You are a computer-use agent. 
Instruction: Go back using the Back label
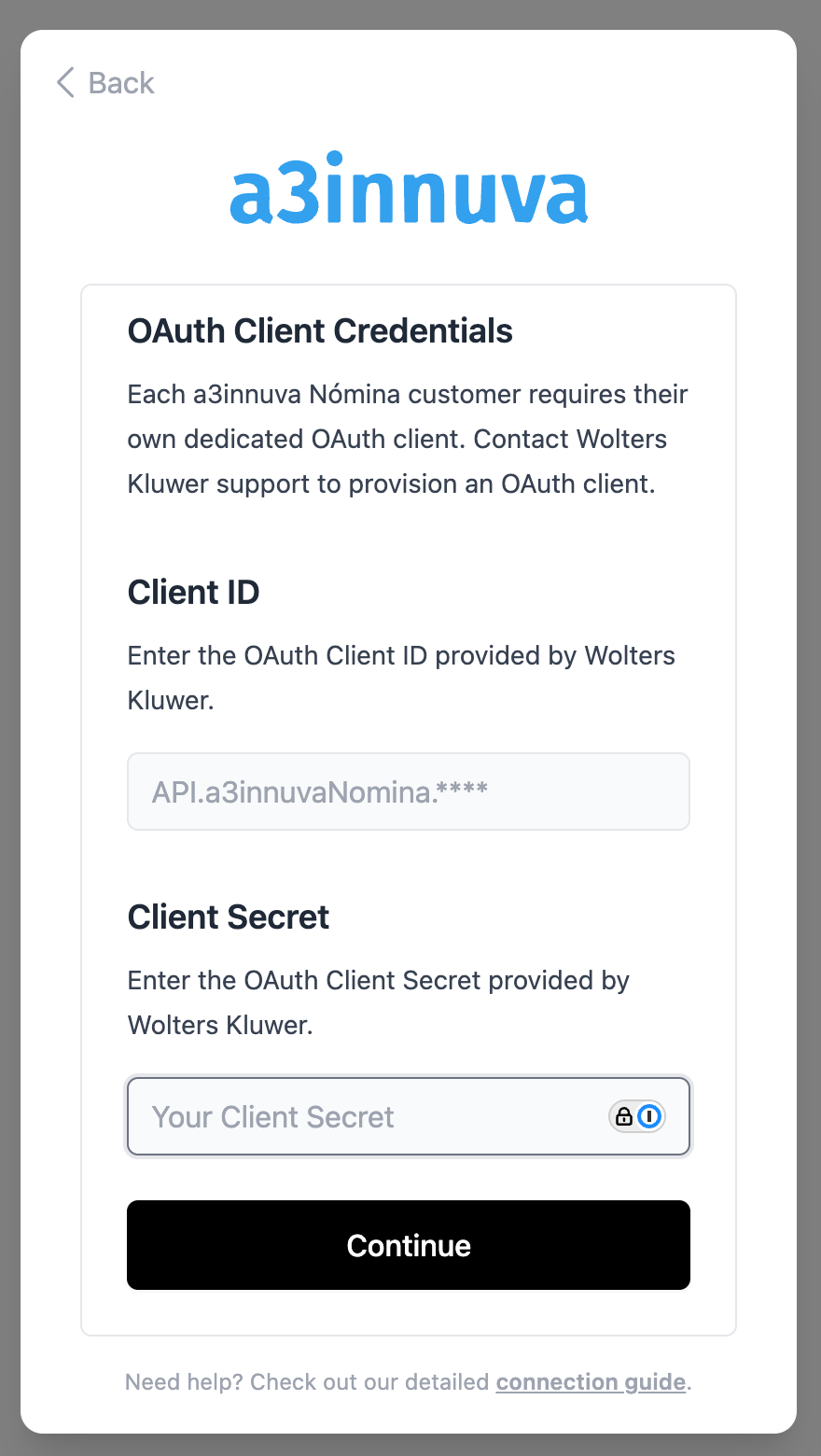[121, 83]
